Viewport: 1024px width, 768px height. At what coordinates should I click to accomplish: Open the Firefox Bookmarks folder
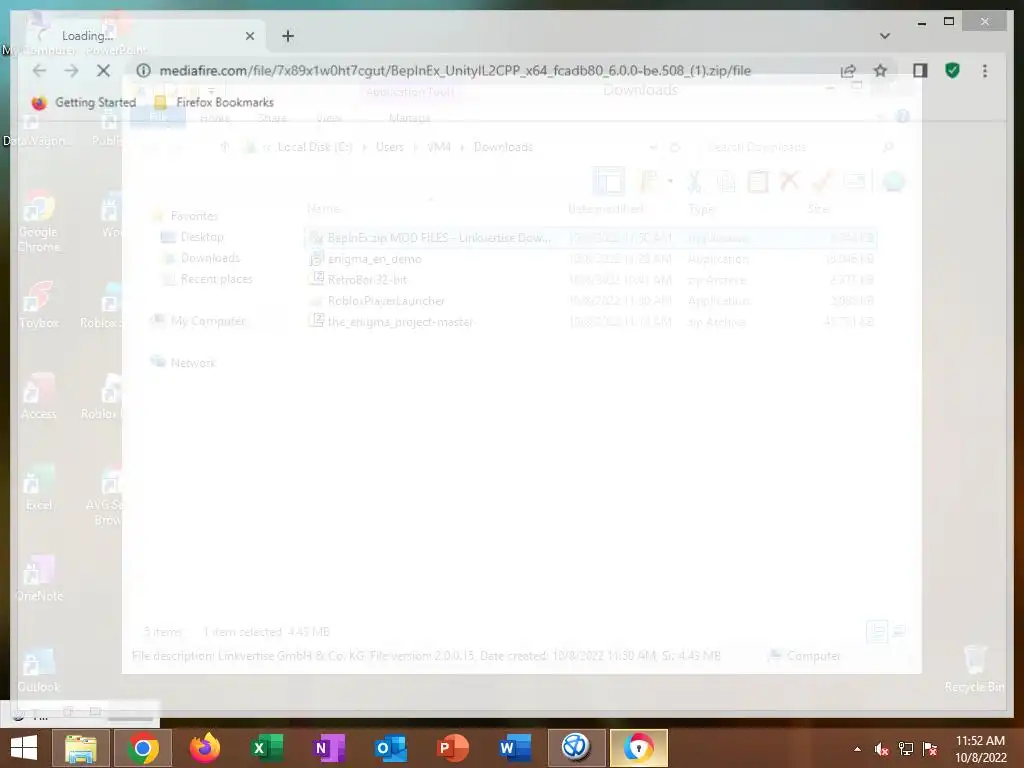pyautogui.click(x=214, y=103)
